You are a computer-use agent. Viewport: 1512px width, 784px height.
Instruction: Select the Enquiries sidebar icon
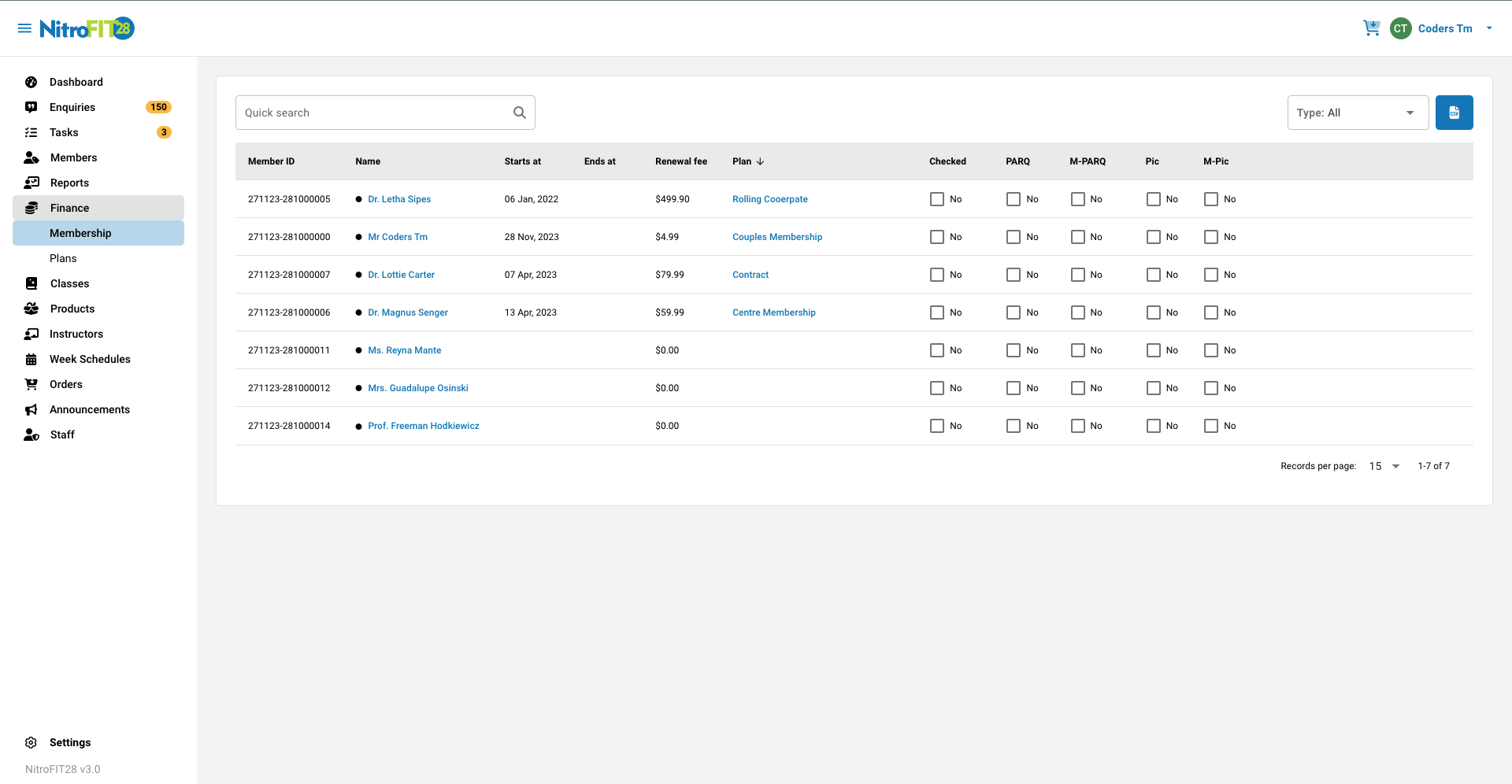31,107
